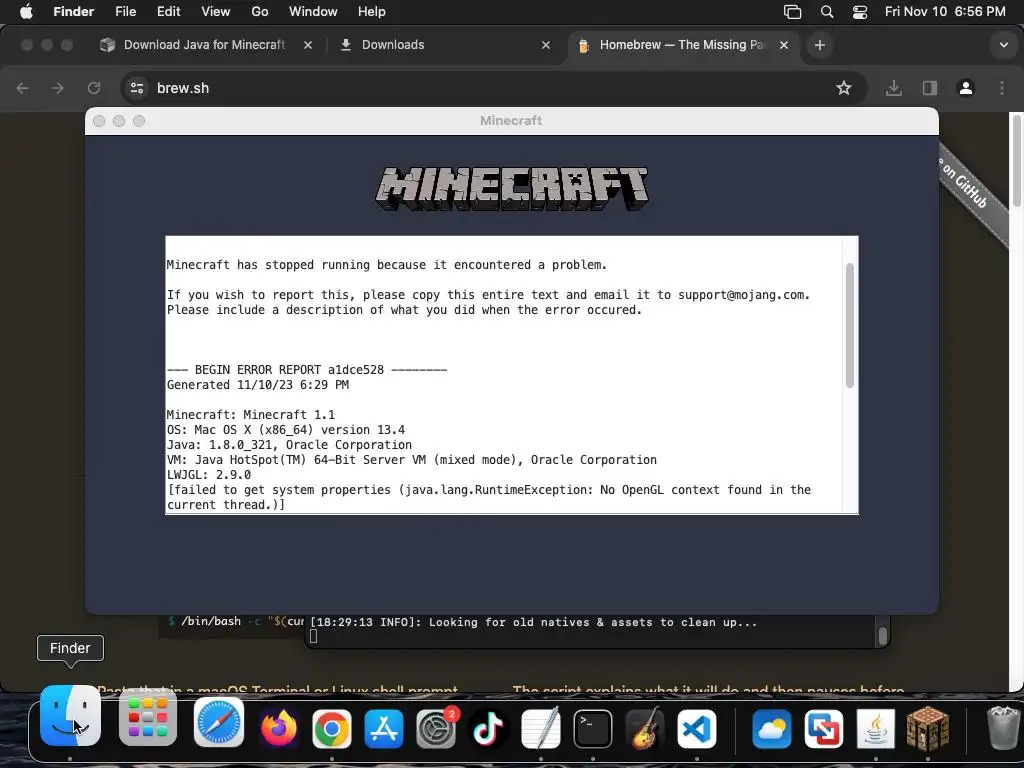Click the Java coffee cup dock icon
The image size is (1024, 768).
coord(876,728)
